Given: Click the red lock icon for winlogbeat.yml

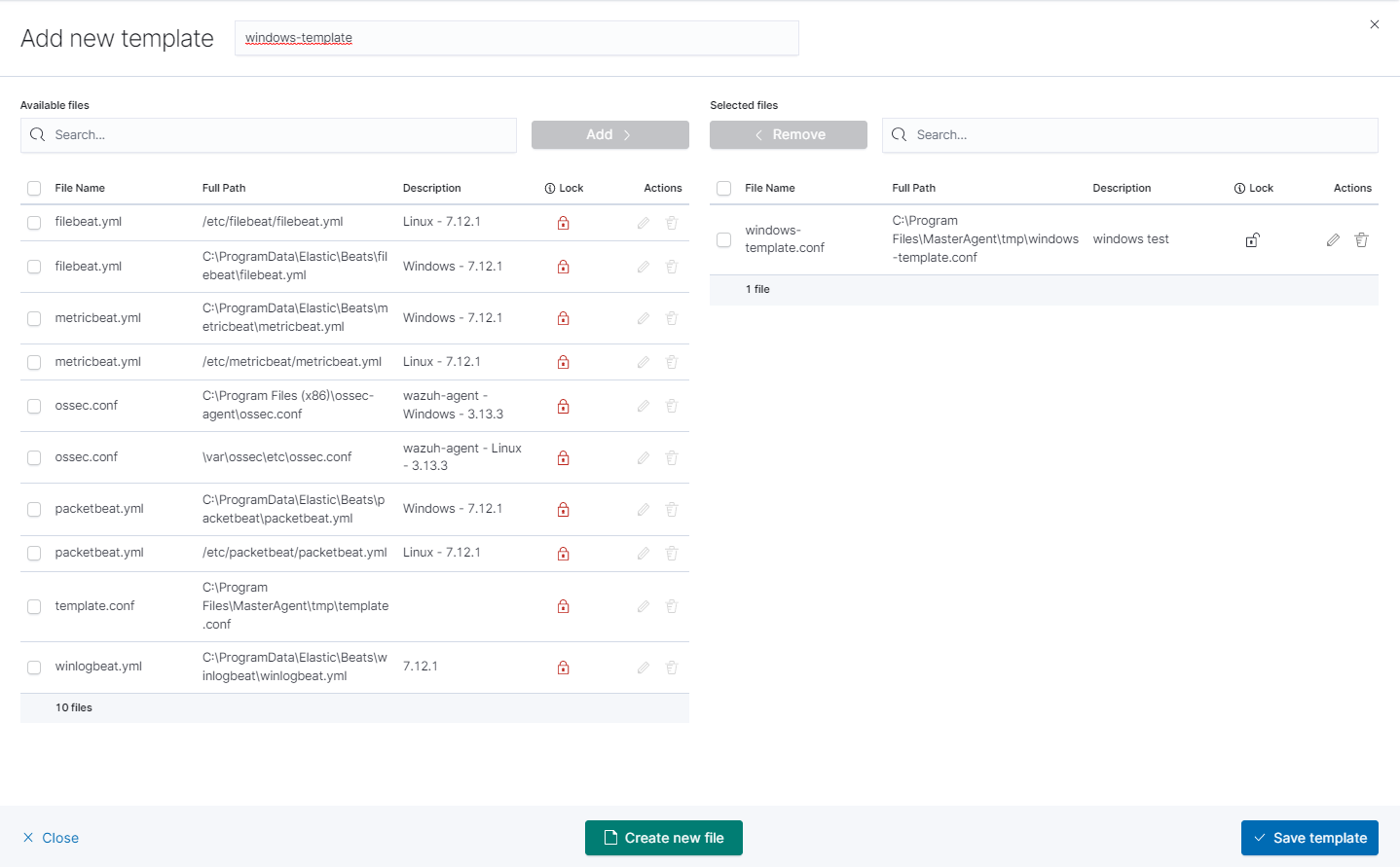Looking at the screenshot, I should coord(563,668).
